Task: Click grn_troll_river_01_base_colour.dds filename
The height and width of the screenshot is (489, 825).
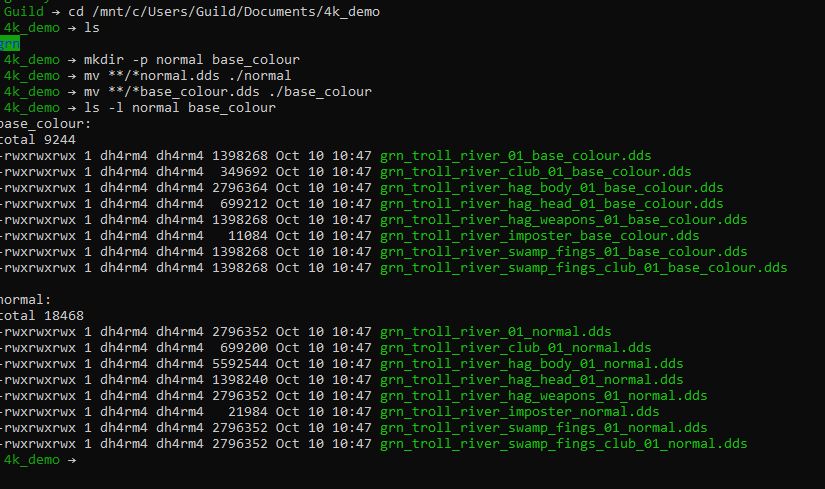Action: [x=516, y=156]
